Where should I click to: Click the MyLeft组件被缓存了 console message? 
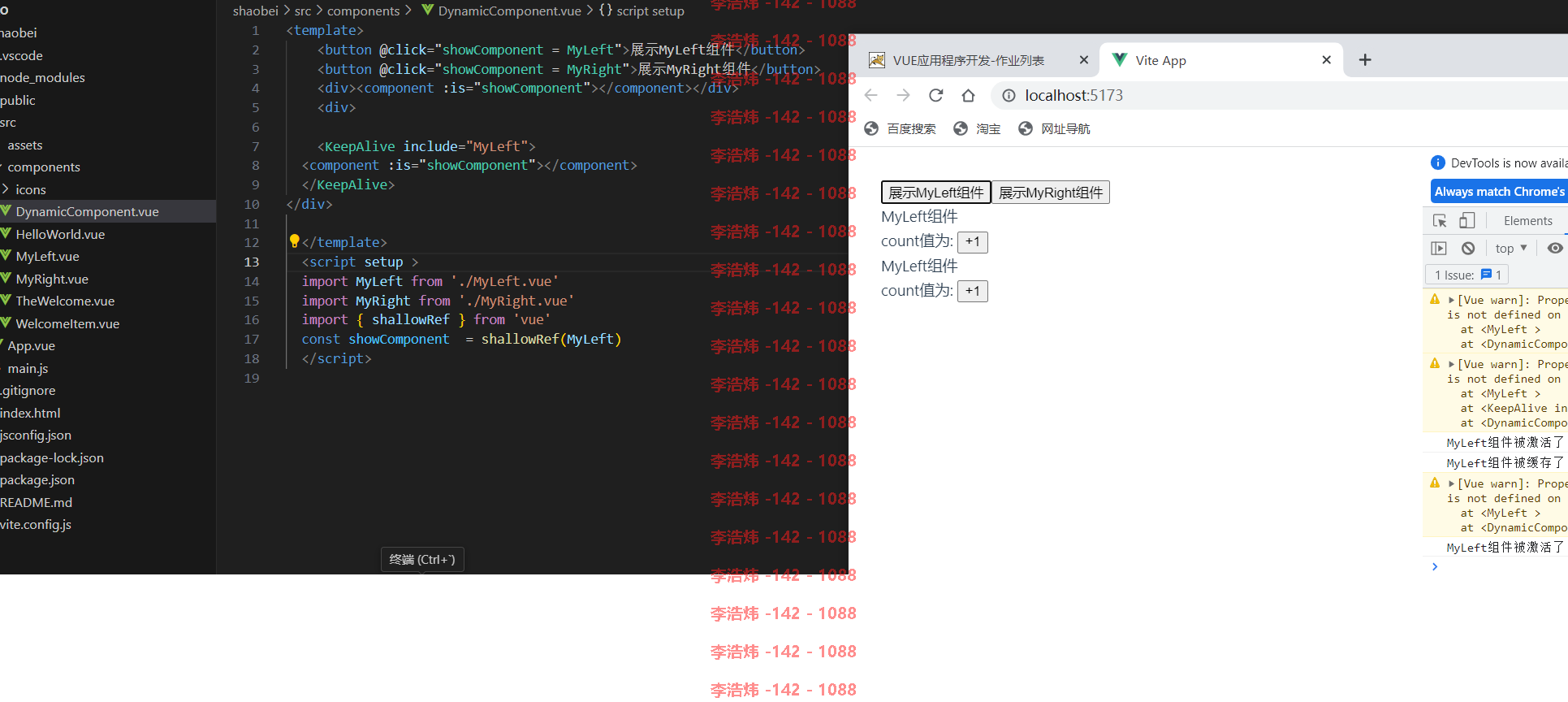tap(1505, 462)
